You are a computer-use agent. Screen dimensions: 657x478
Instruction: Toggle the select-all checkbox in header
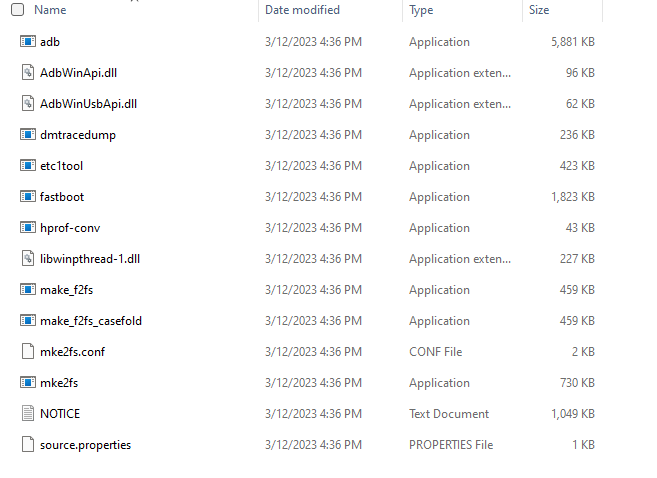click(17, 10)
